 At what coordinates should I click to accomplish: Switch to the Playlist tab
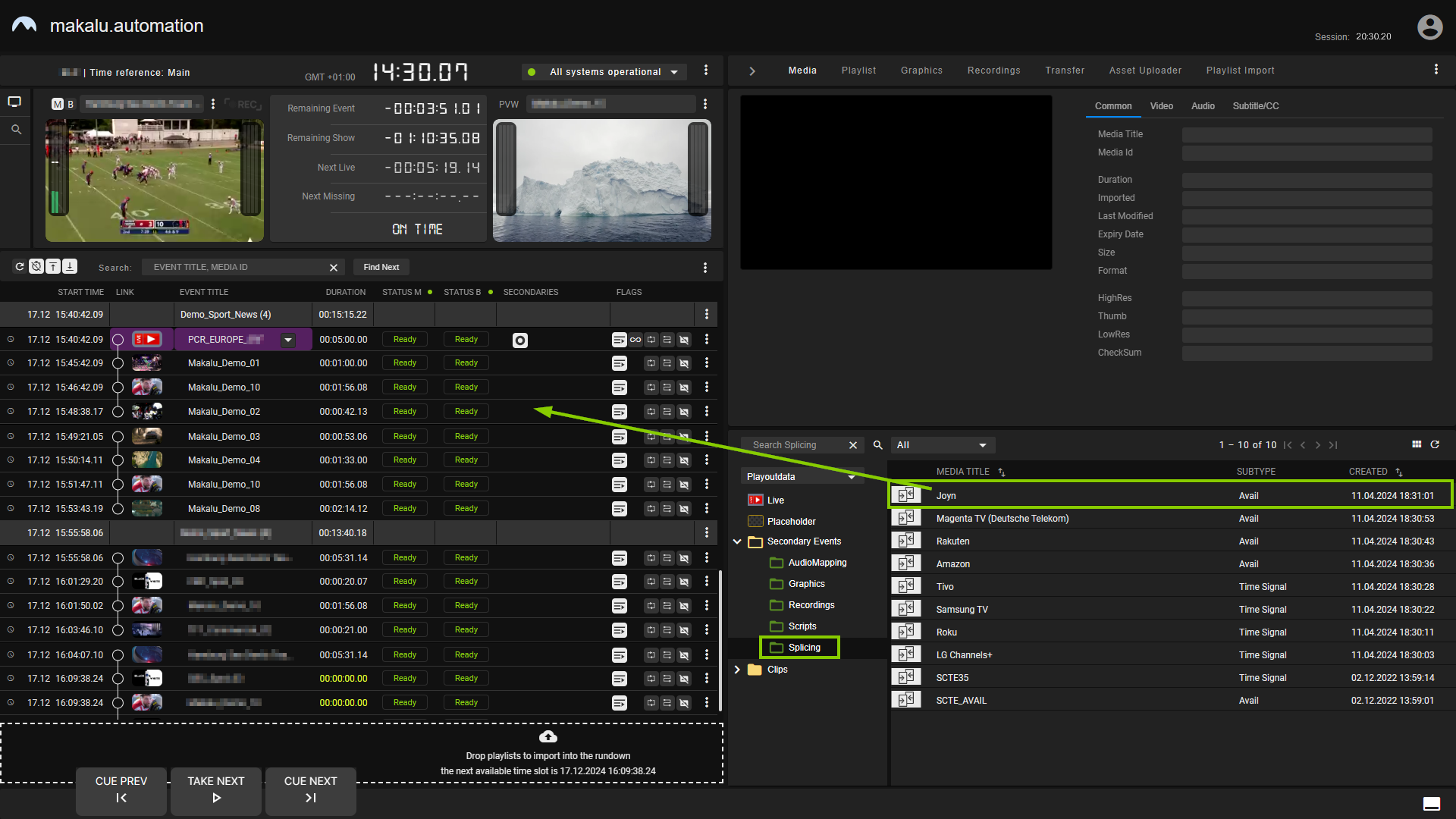click(857, 70)
